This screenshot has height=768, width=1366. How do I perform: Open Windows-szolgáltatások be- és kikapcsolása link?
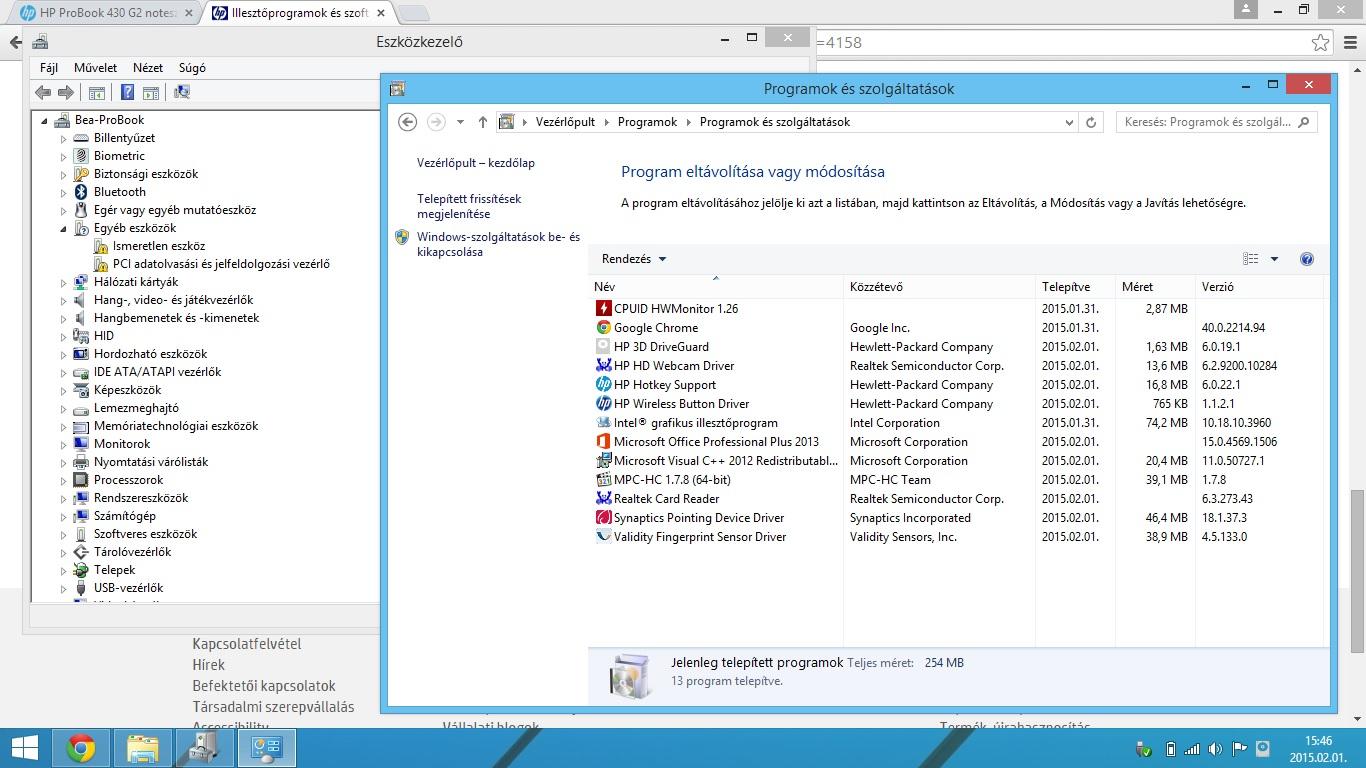[498, 245]
